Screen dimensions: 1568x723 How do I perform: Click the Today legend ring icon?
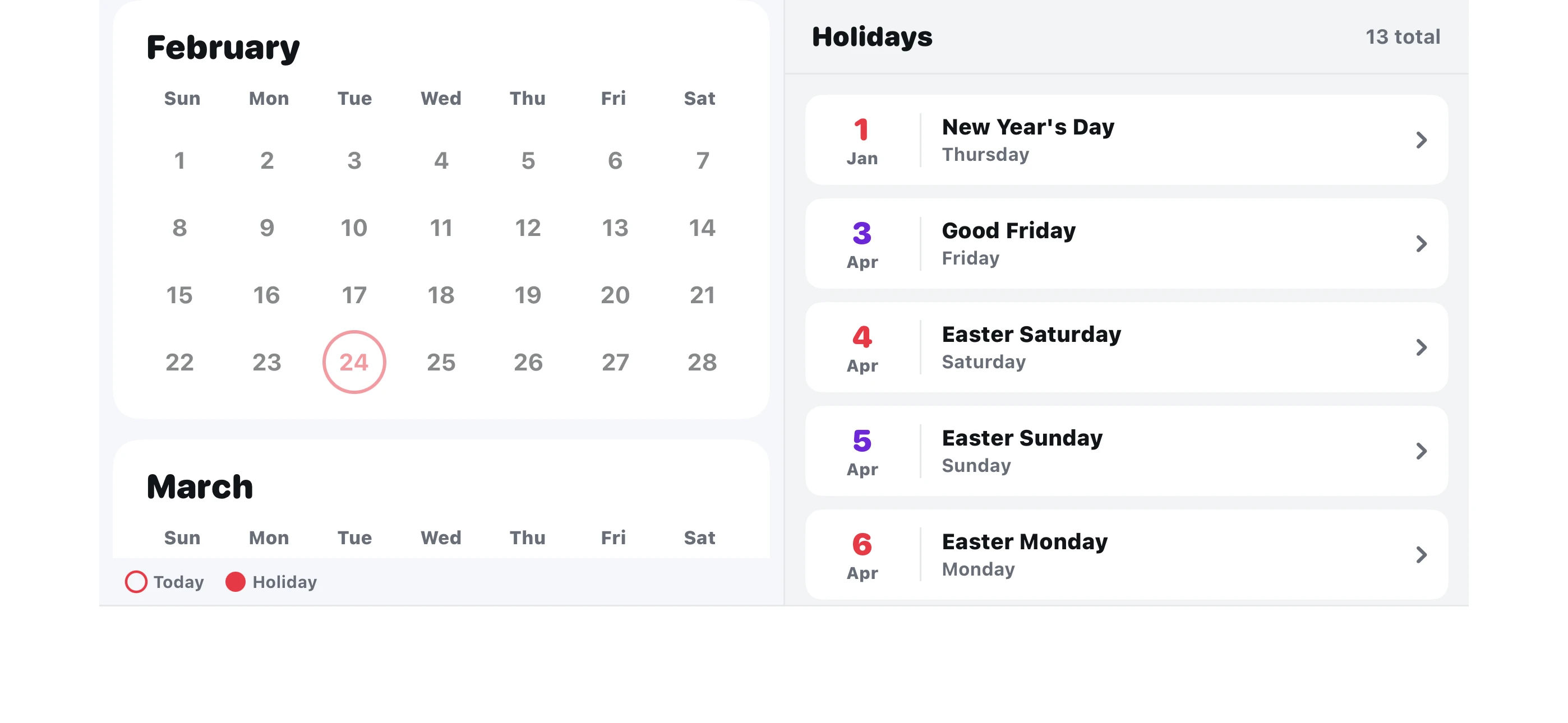(136, 582)
